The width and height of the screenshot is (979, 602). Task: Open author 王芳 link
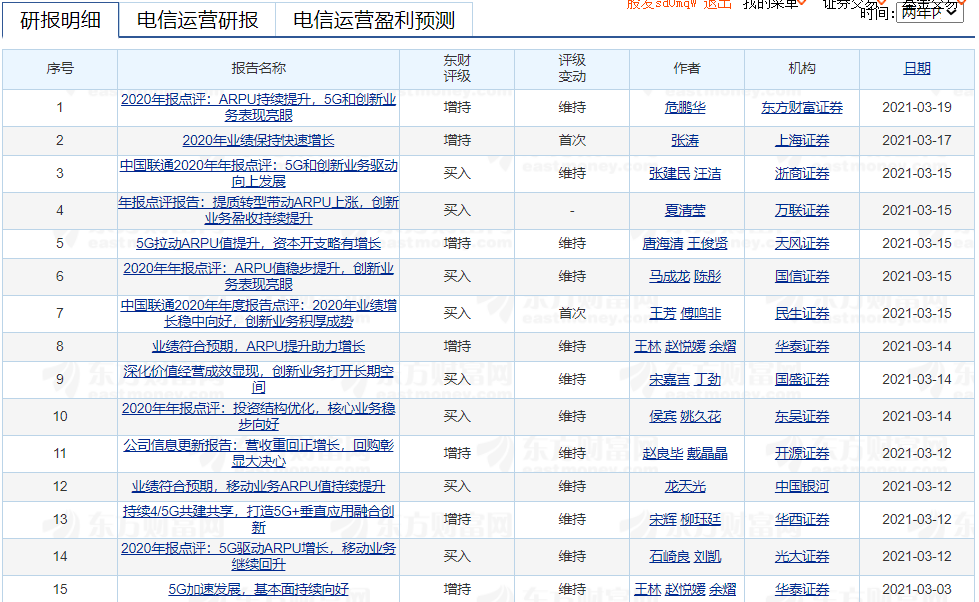tap(662, 313)
